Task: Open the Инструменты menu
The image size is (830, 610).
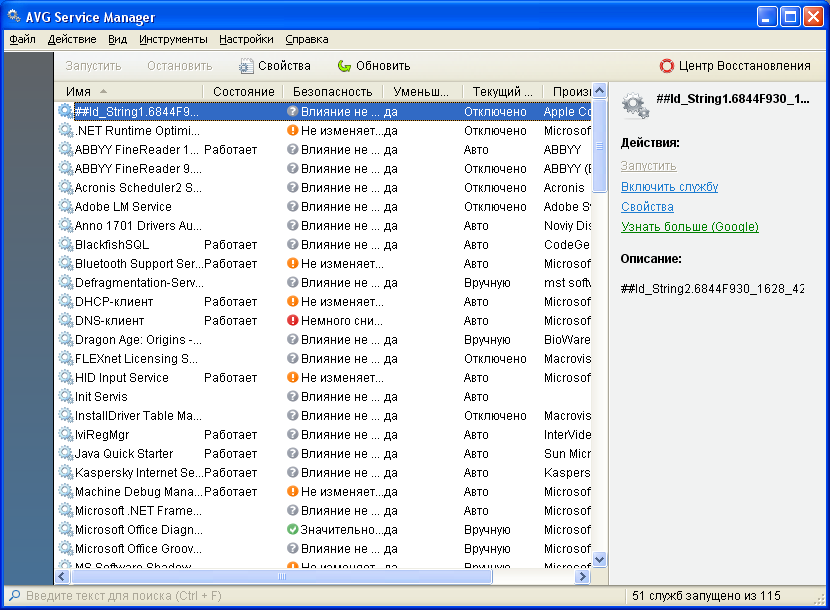Action: [x=173, y=40]
